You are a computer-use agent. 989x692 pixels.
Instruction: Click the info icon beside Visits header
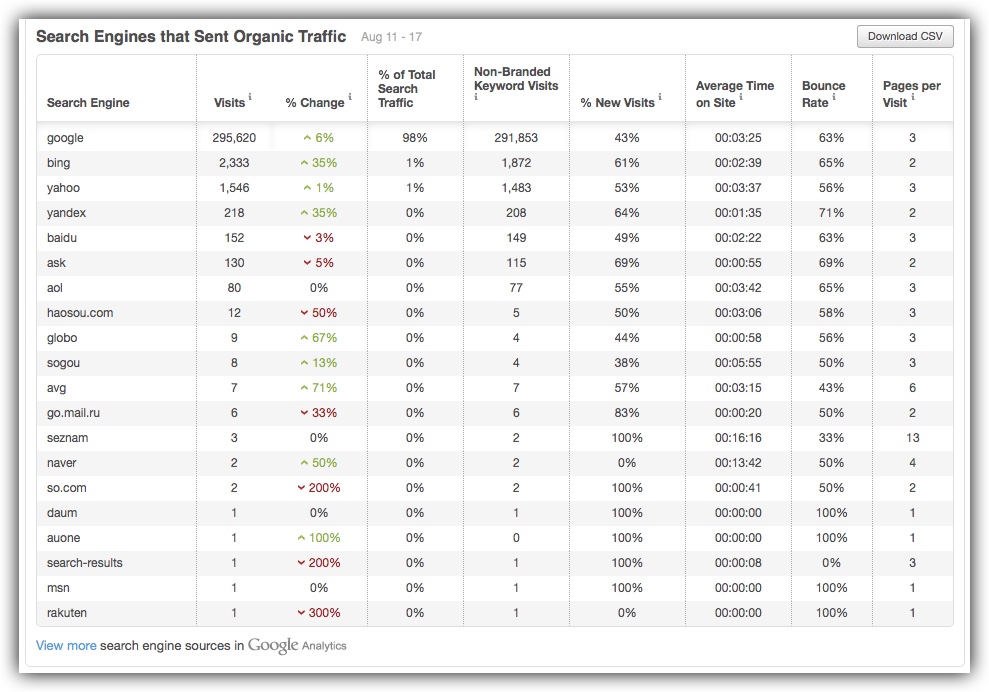point(250,97)
